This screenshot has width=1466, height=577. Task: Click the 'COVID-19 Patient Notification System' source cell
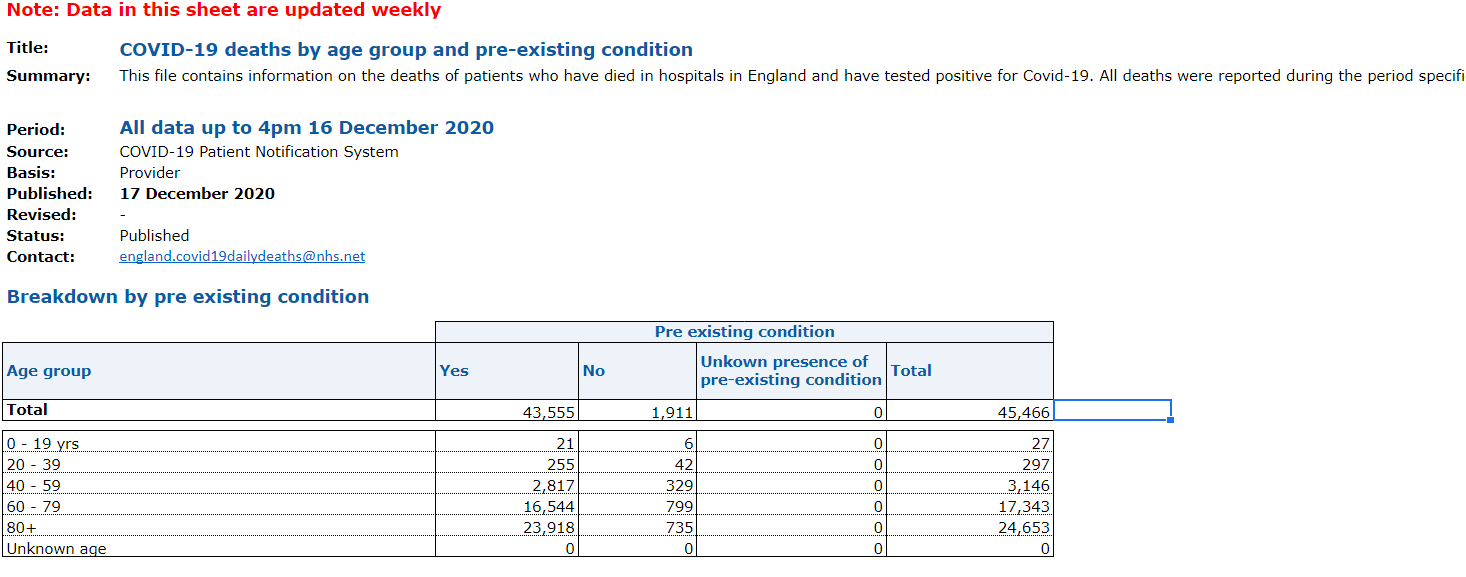coord(258,152)
